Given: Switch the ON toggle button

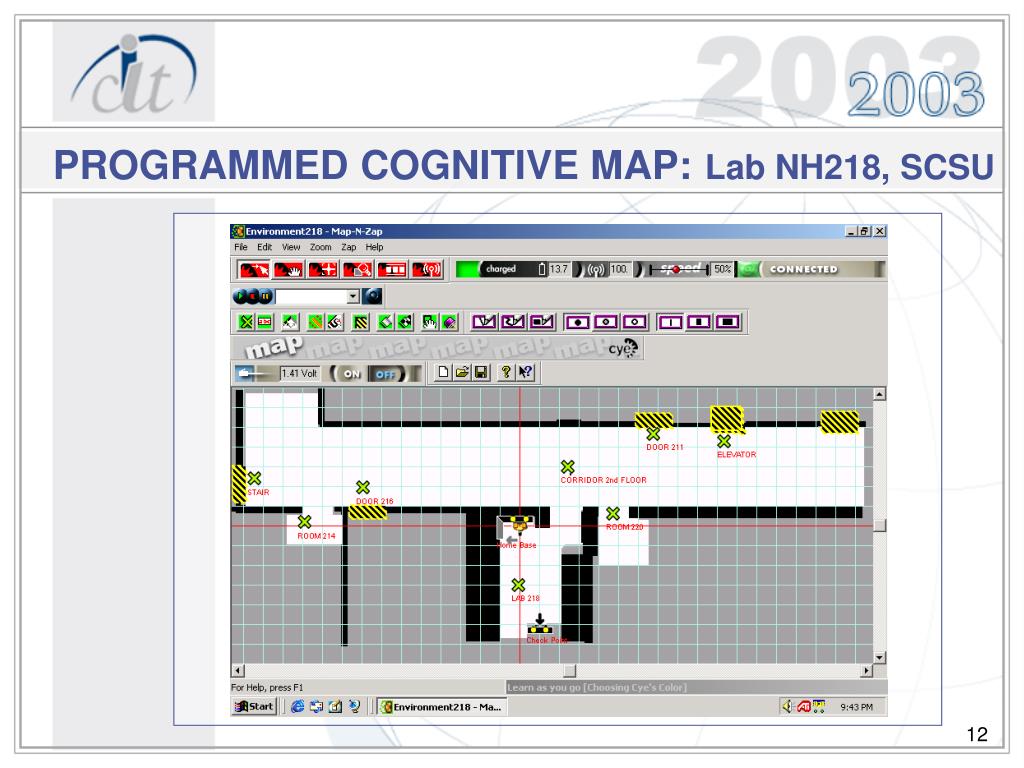Looking at the screenshot, I should click(x=351, y=374).
